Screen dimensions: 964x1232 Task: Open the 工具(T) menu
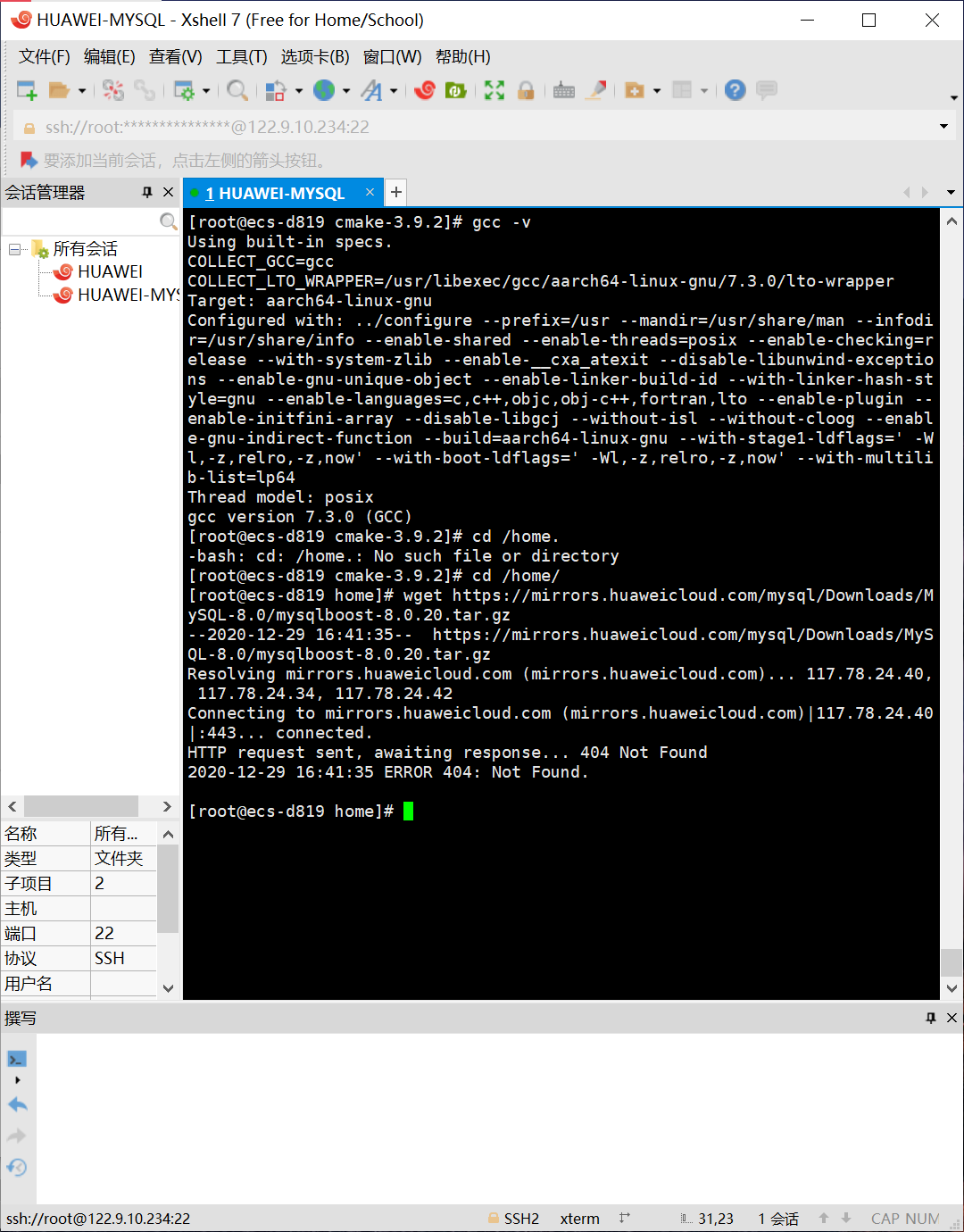pos(242,57)
